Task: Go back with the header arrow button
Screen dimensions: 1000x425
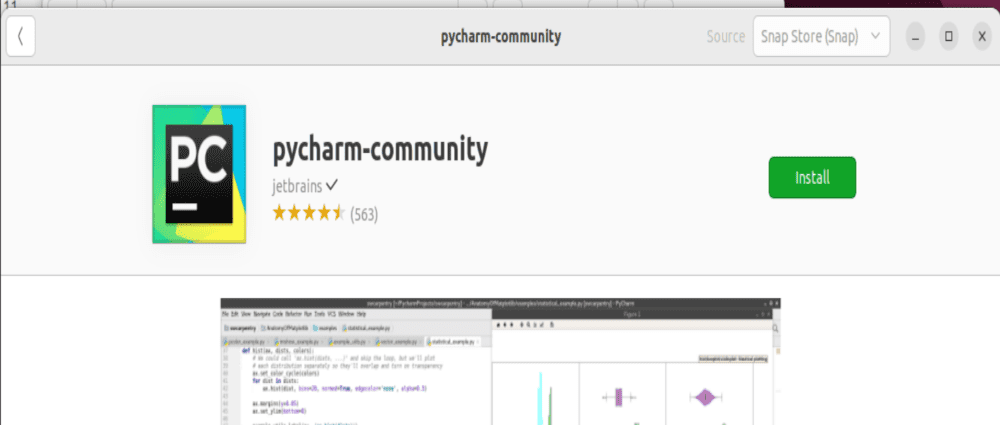Action: click(20, 37)
